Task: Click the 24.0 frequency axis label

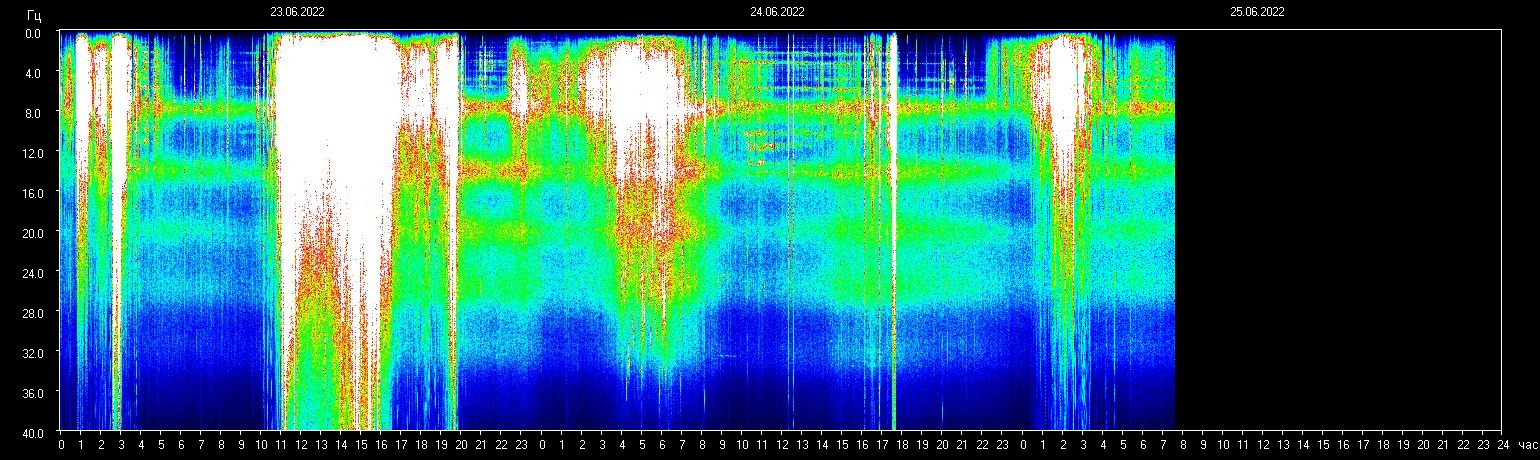Action: (x=31, y=273)
